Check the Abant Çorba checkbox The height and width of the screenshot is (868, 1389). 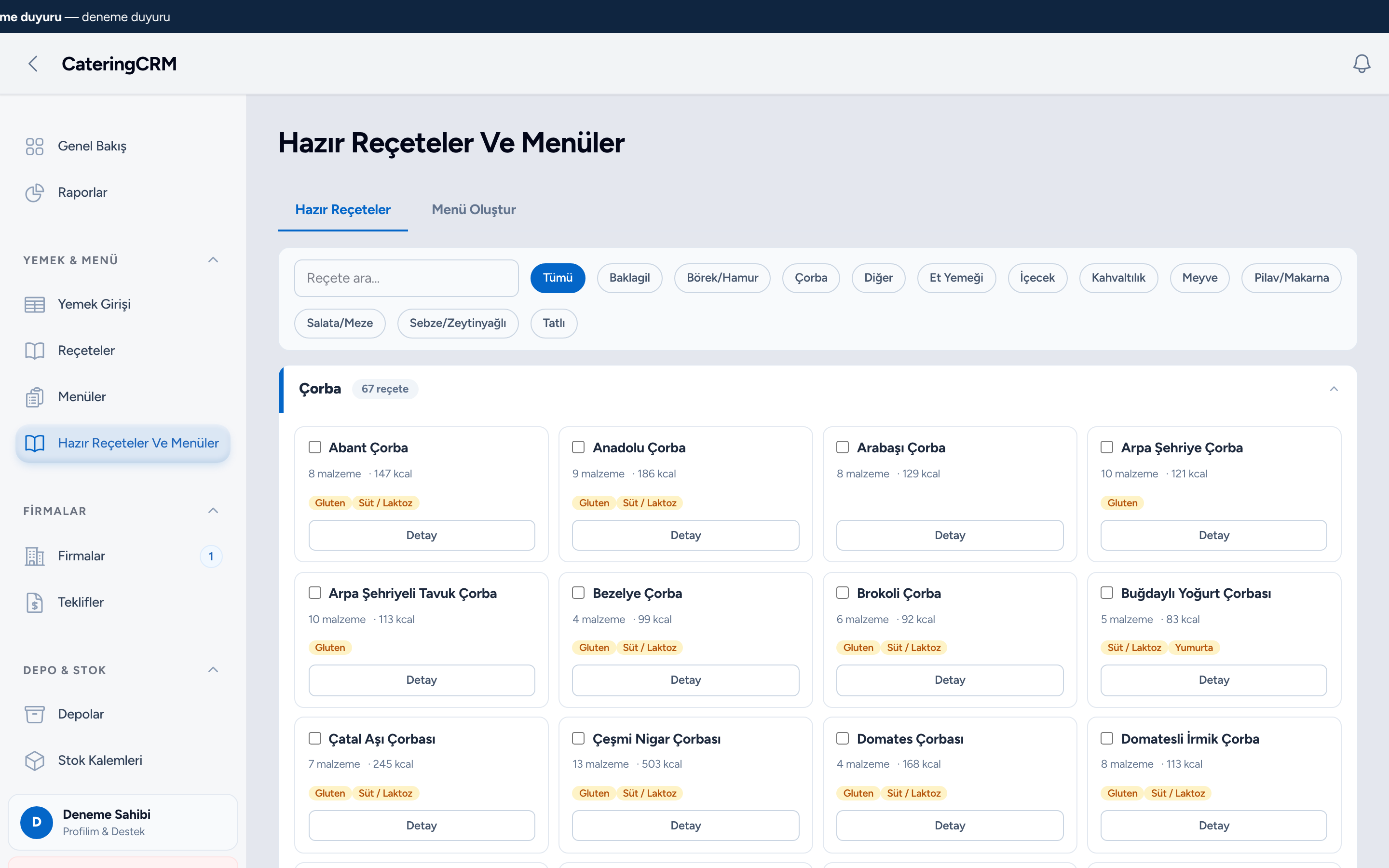tap(314, 447)
